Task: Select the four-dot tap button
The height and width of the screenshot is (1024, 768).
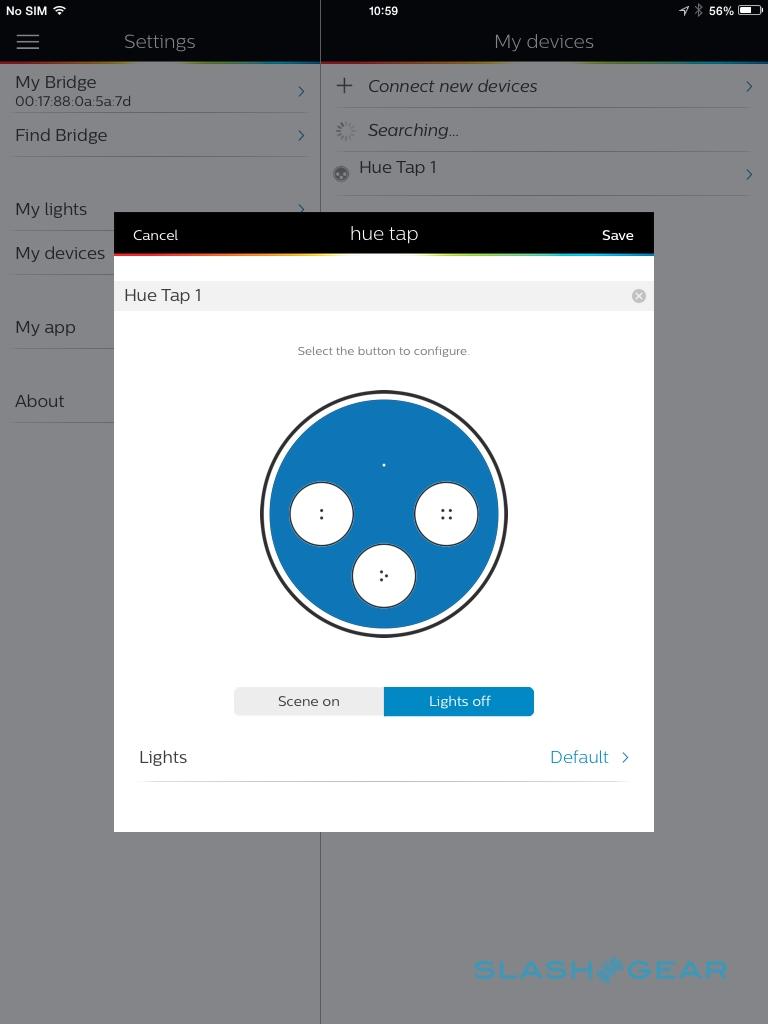Action: [x=446, y=514]
